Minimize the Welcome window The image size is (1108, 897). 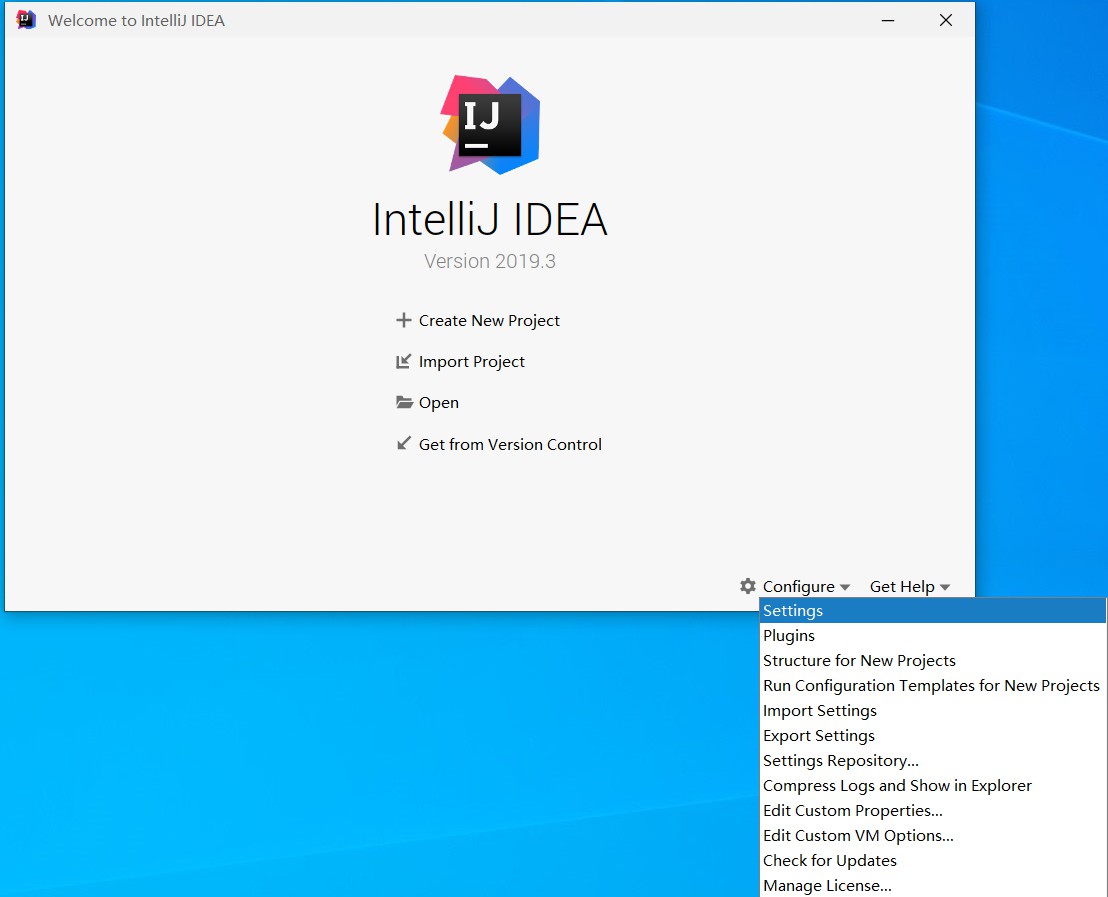[x=886, y=20]
